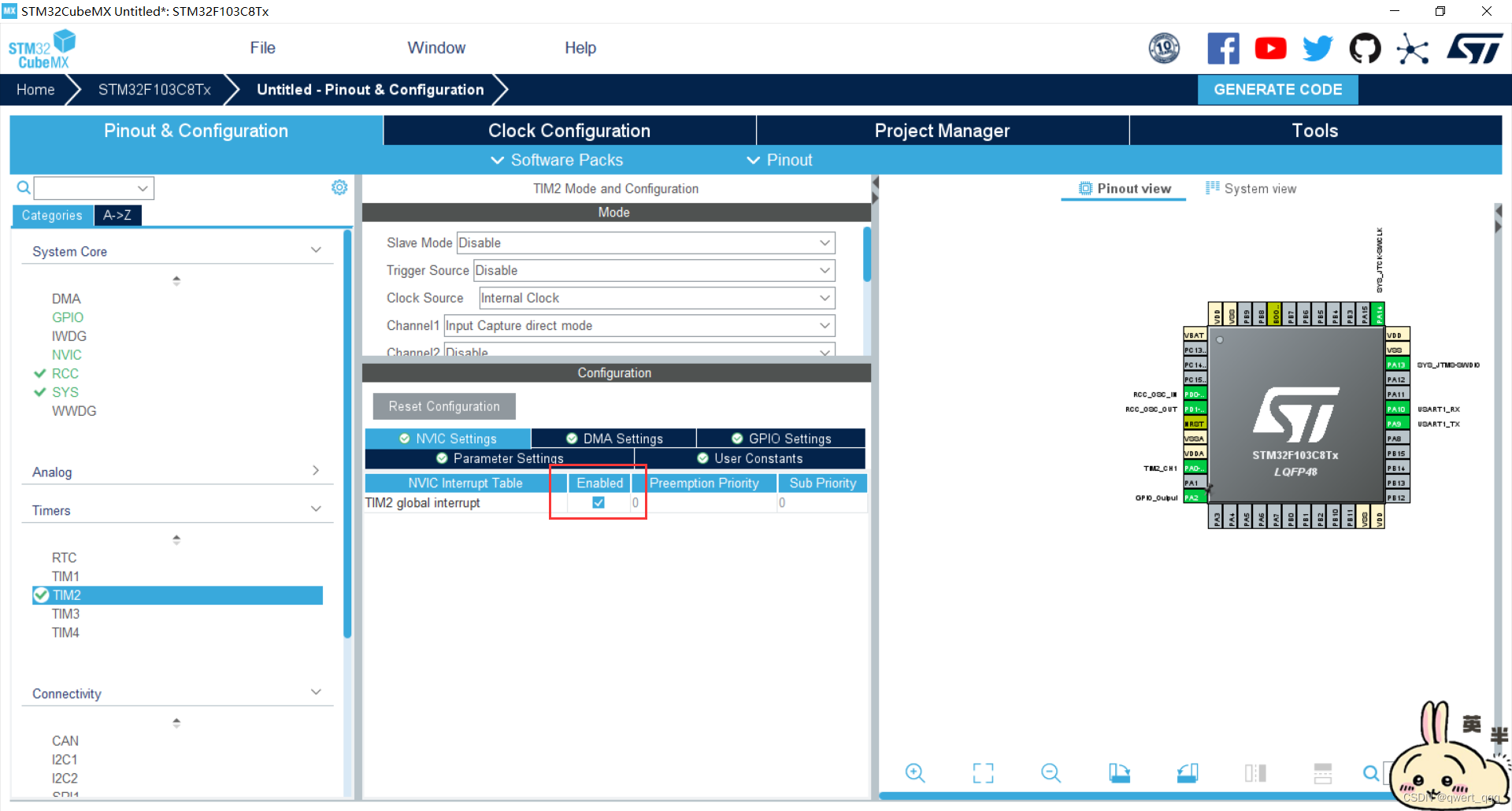The image size is (1512, 811).
Task: Click the ST community network icon
Action: click(1412, 49)
